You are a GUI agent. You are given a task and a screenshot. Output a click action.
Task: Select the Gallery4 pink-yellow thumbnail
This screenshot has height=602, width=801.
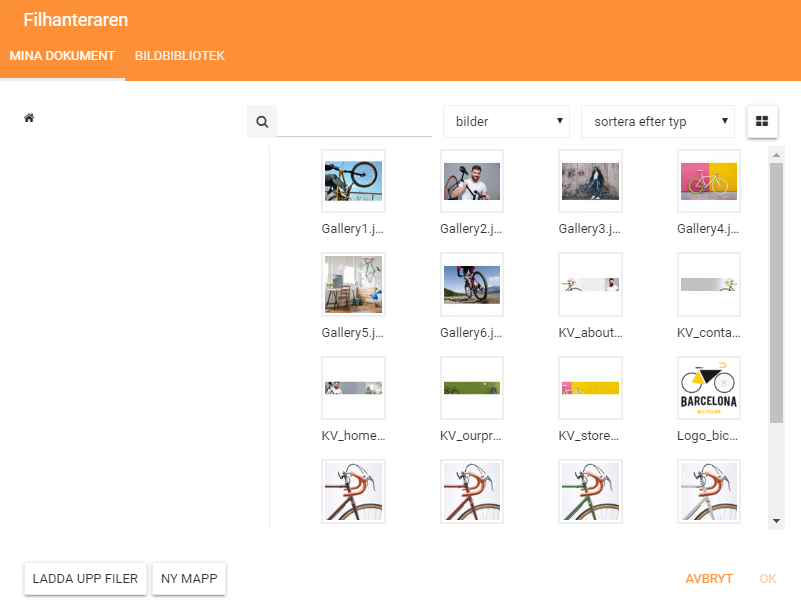(x=709, y=181)
